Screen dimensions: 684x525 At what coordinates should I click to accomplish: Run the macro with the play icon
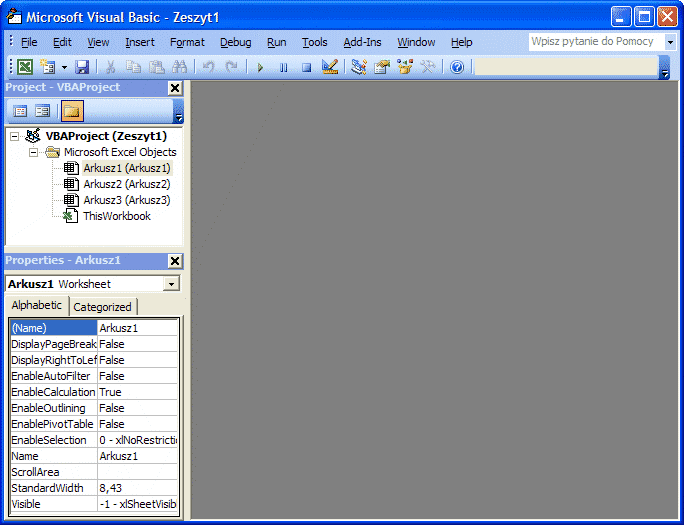pyautogui.click(x=260, y=67)
